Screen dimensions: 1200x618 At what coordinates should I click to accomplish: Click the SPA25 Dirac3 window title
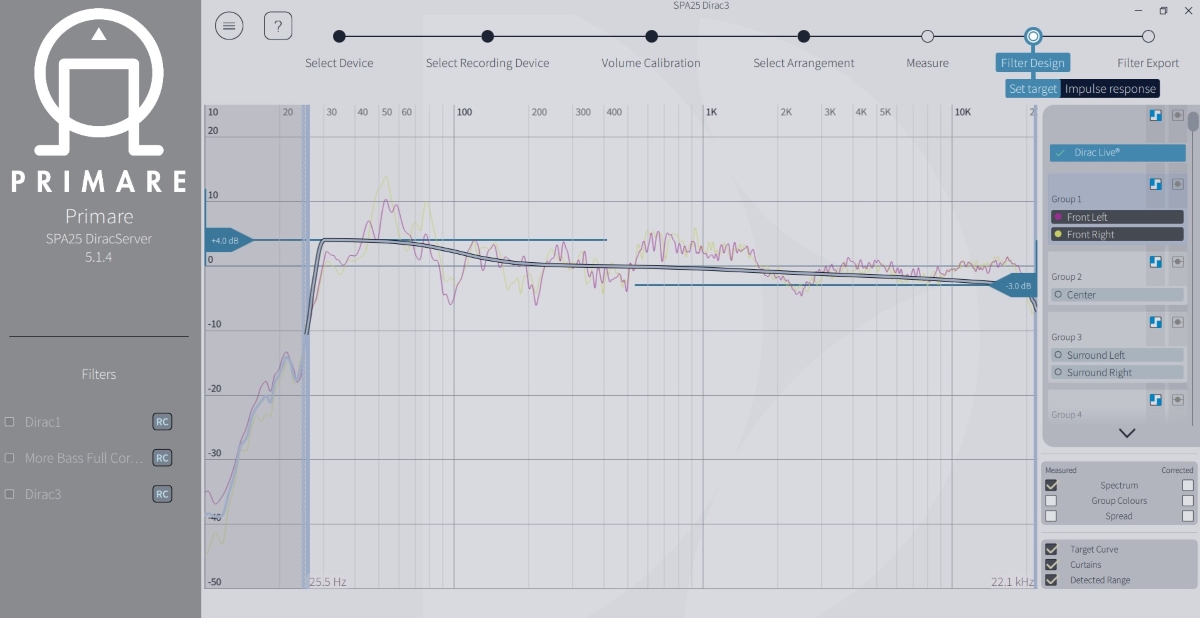coord(699,5)
